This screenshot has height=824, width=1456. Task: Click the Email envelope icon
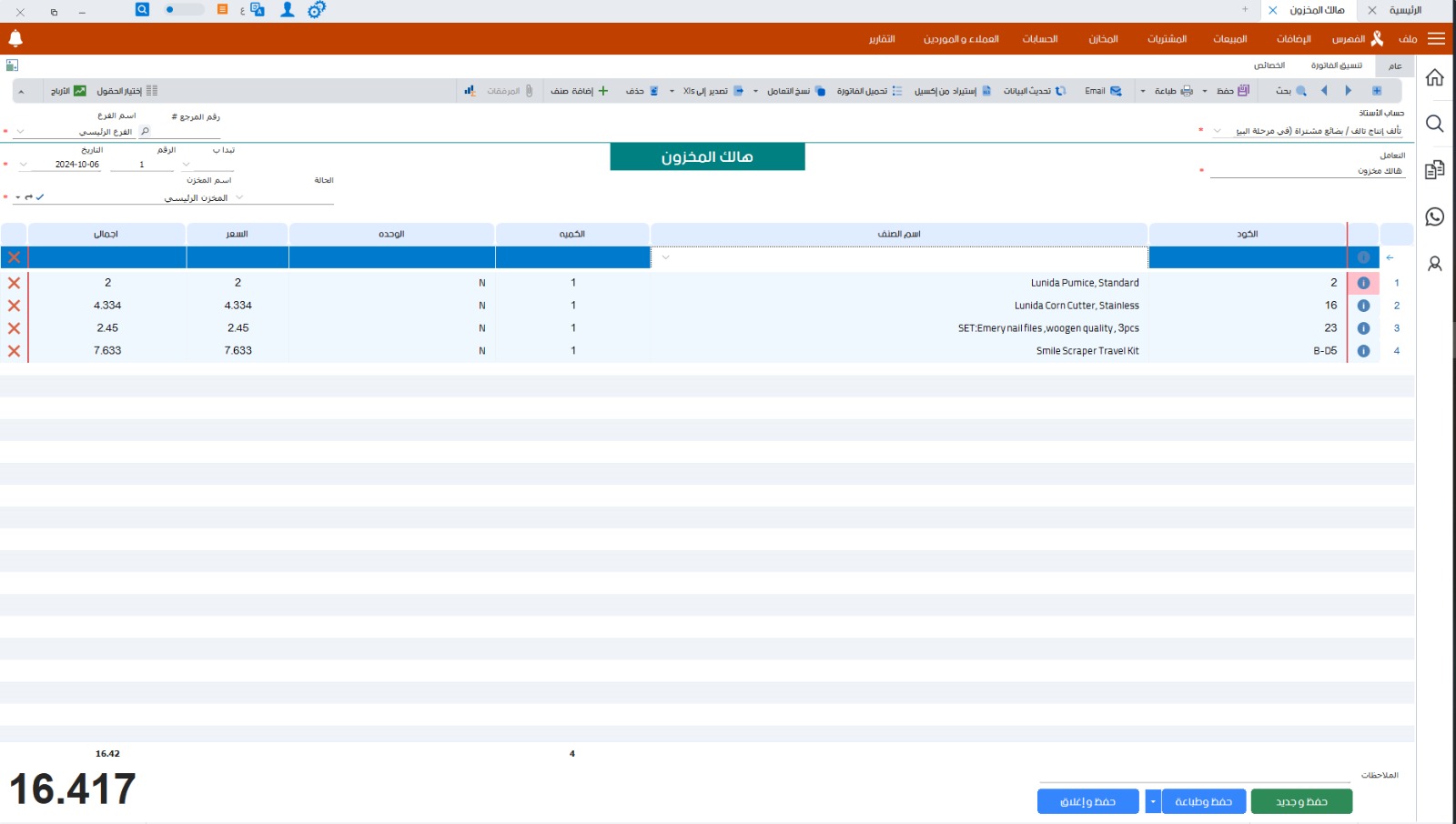click(x=1116, y=91)
